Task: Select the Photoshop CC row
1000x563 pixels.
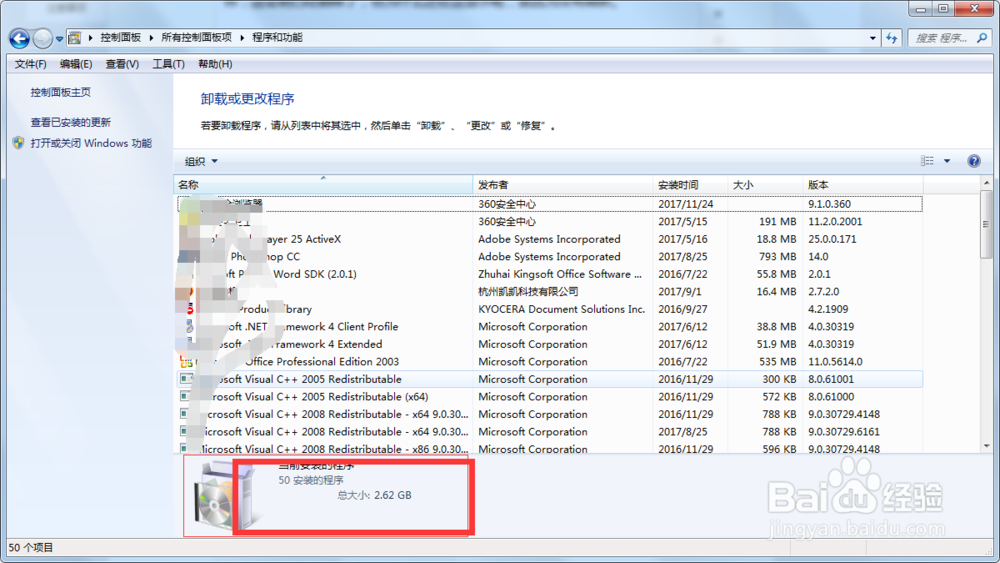Action: coord(549,256)
